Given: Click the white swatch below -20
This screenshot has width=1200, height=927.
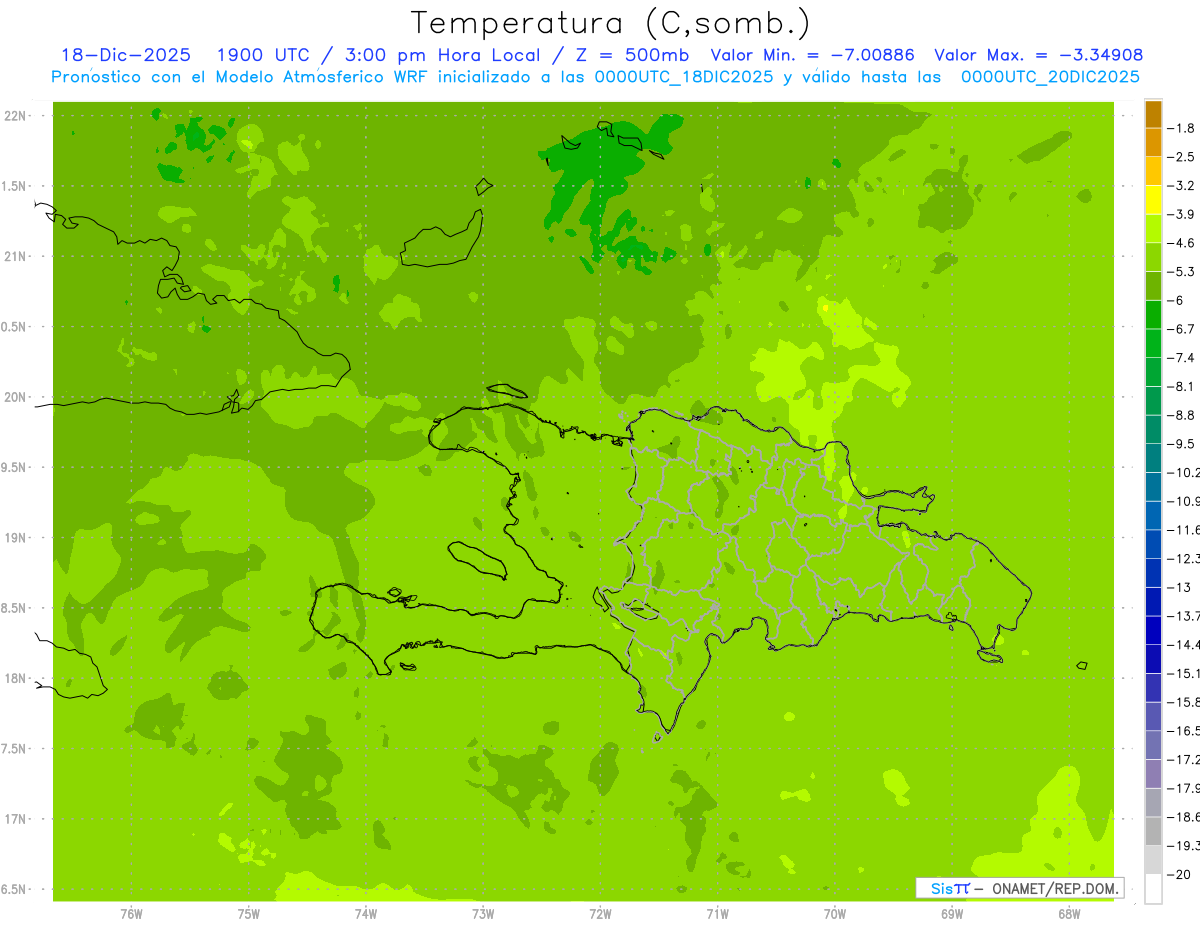Looking at the screenshot, I should (1153, 889).
